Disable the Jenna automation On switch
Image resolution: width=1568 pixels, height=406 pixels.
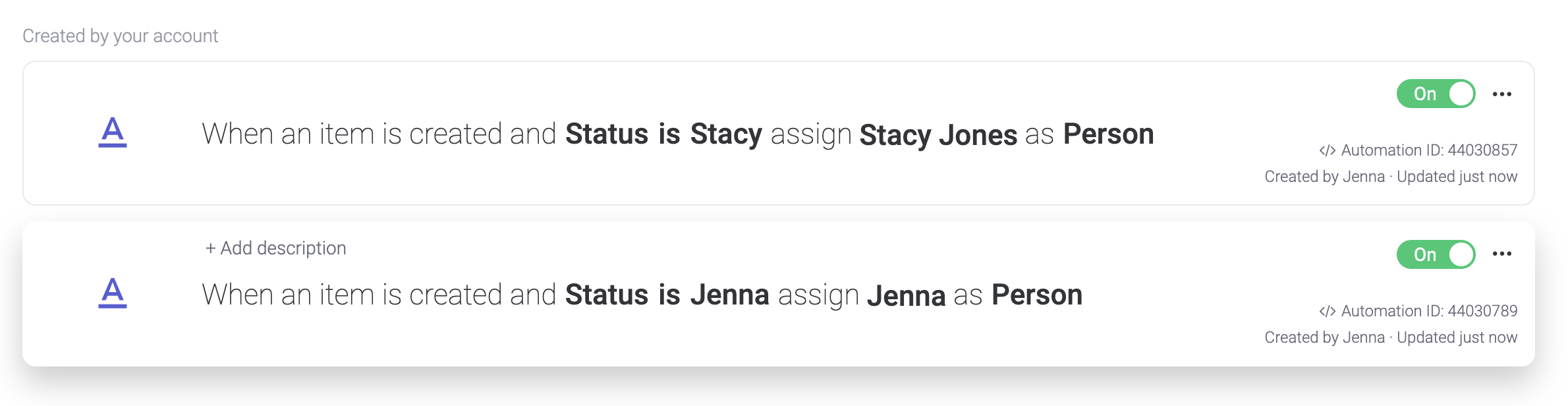(x=1436, y=254)
